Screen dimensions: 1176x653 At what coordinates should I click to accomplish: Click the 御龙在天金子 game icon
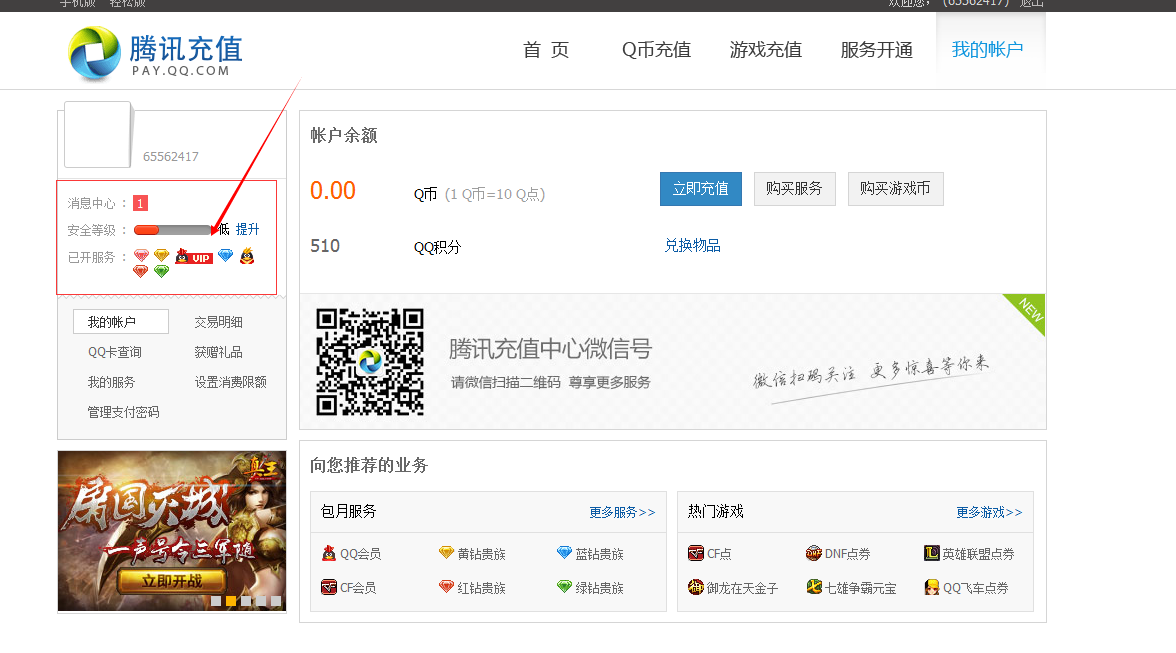point(696,587)
